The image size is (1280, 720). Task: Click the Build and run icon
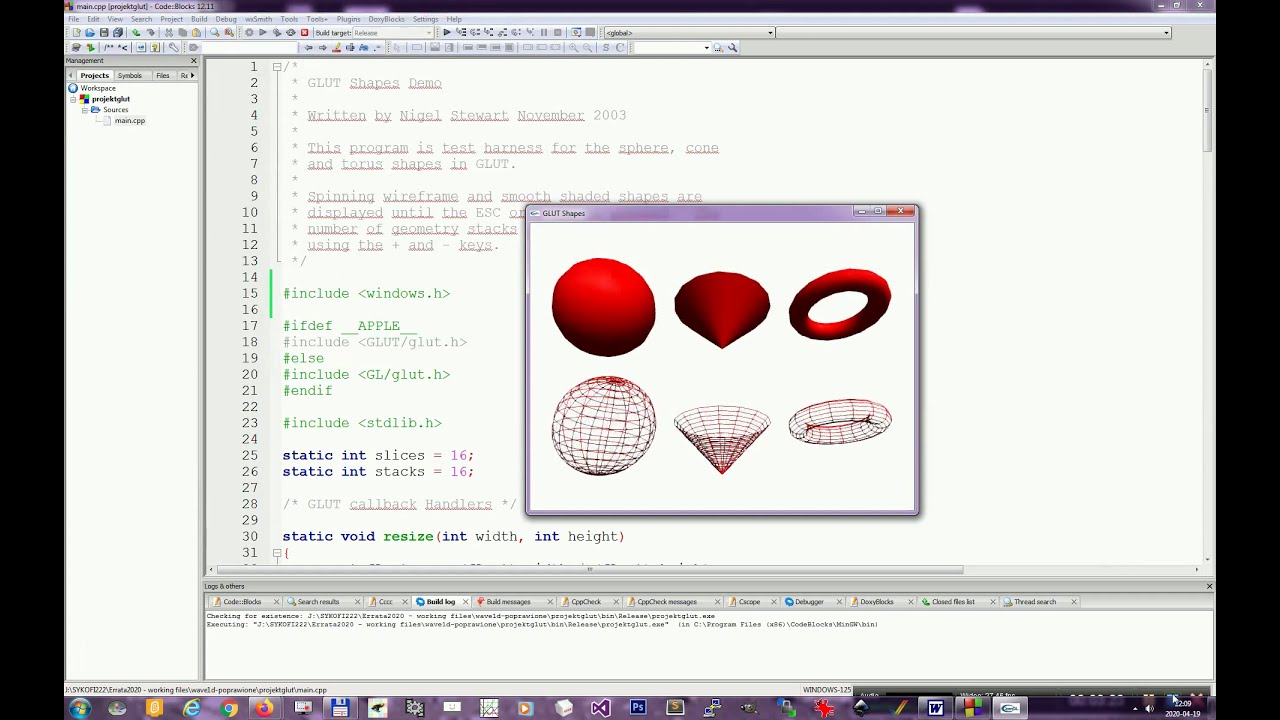[x=277, y=32]
